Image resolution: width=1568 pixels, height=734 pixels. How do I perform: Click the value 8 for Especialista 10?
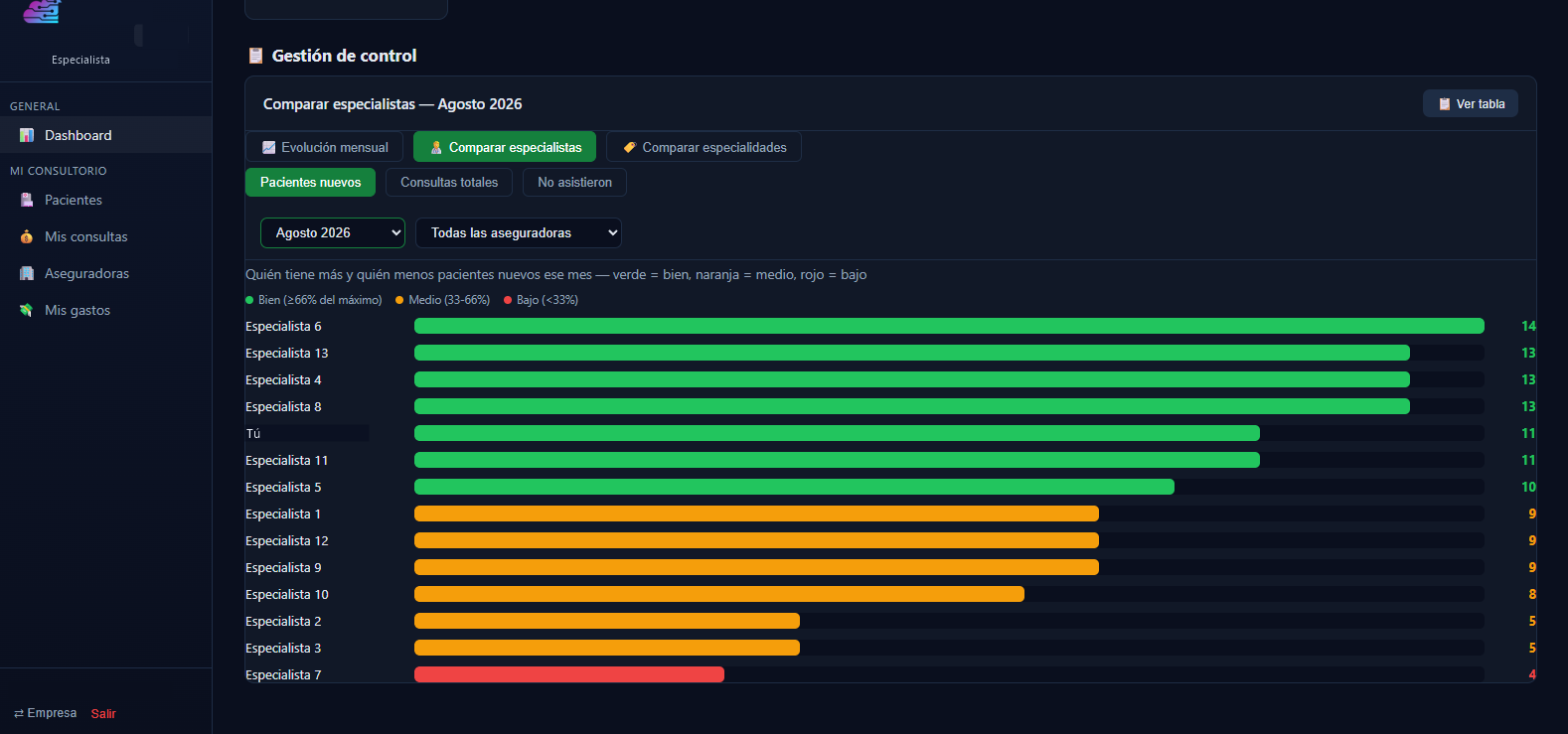[1532, 594]
